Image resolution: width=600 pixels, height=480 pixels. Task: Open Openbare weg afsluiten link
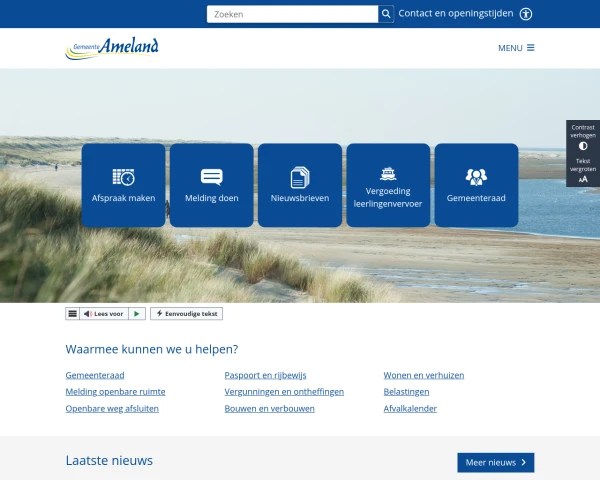pyautogui.click(x=112, y=409)
